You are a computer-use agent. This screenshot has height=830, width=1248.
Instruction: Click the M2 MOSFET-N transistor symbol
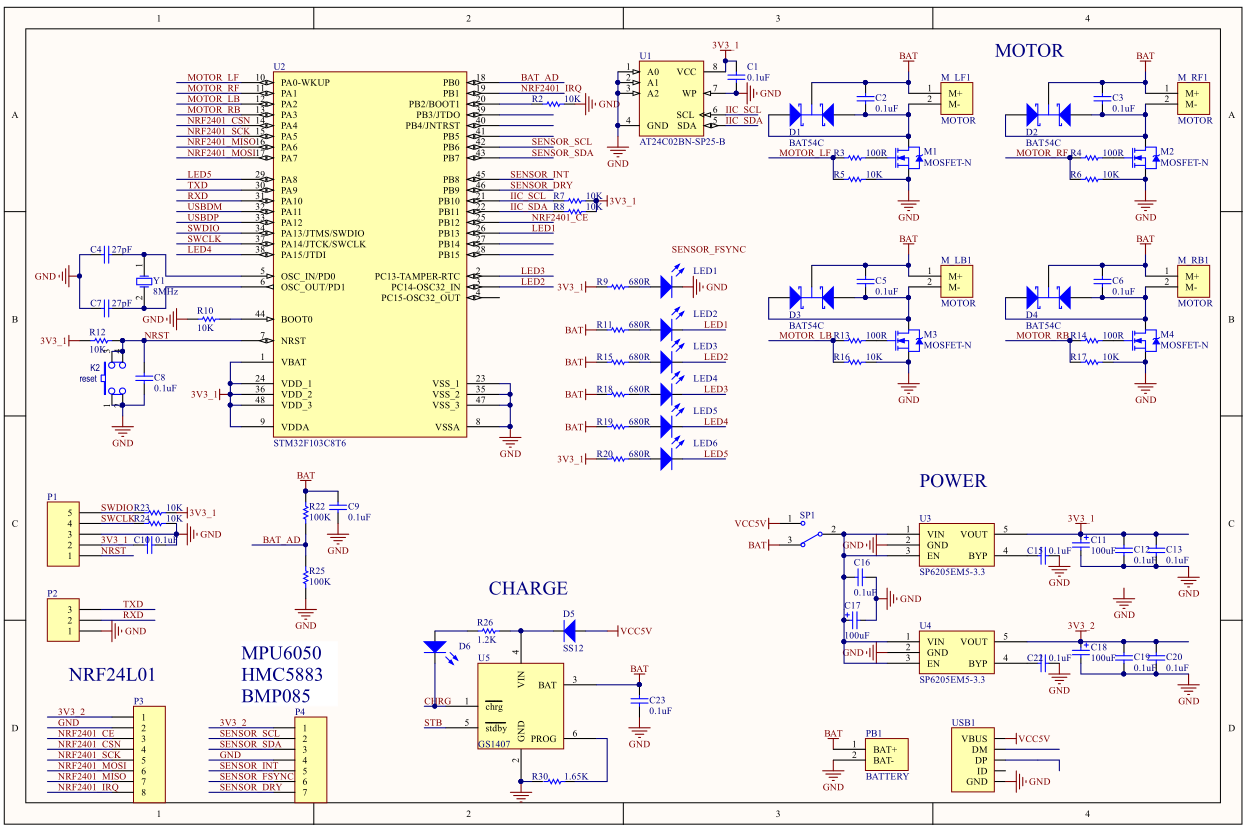(1145, 158)
